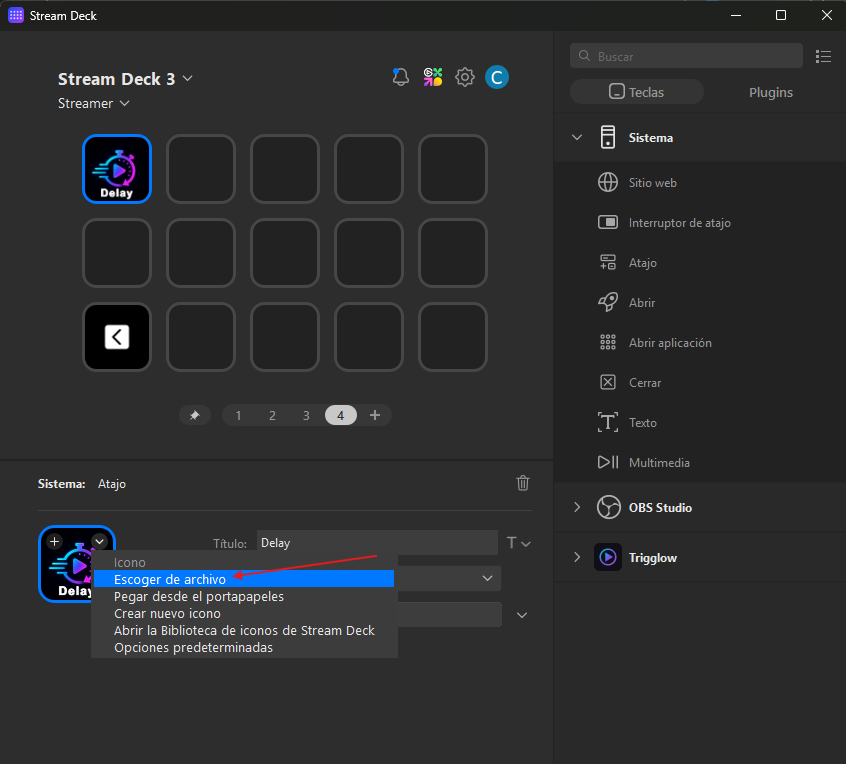The width and height of the screenshot is (846, 764).
Task: Open the dropdown below the title field
Action: [487, 578]
